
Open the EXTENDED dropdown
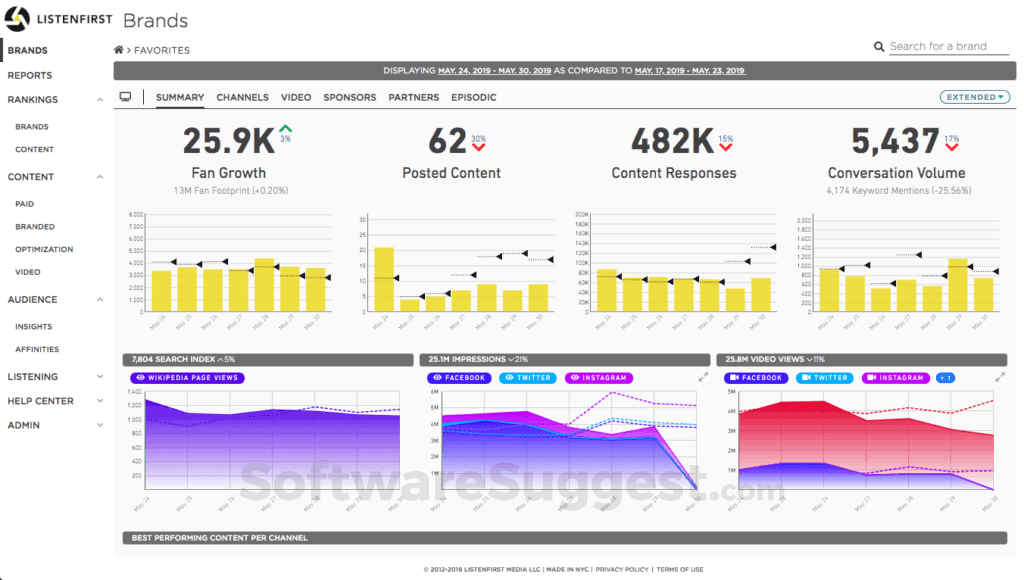tap(976, 96)
